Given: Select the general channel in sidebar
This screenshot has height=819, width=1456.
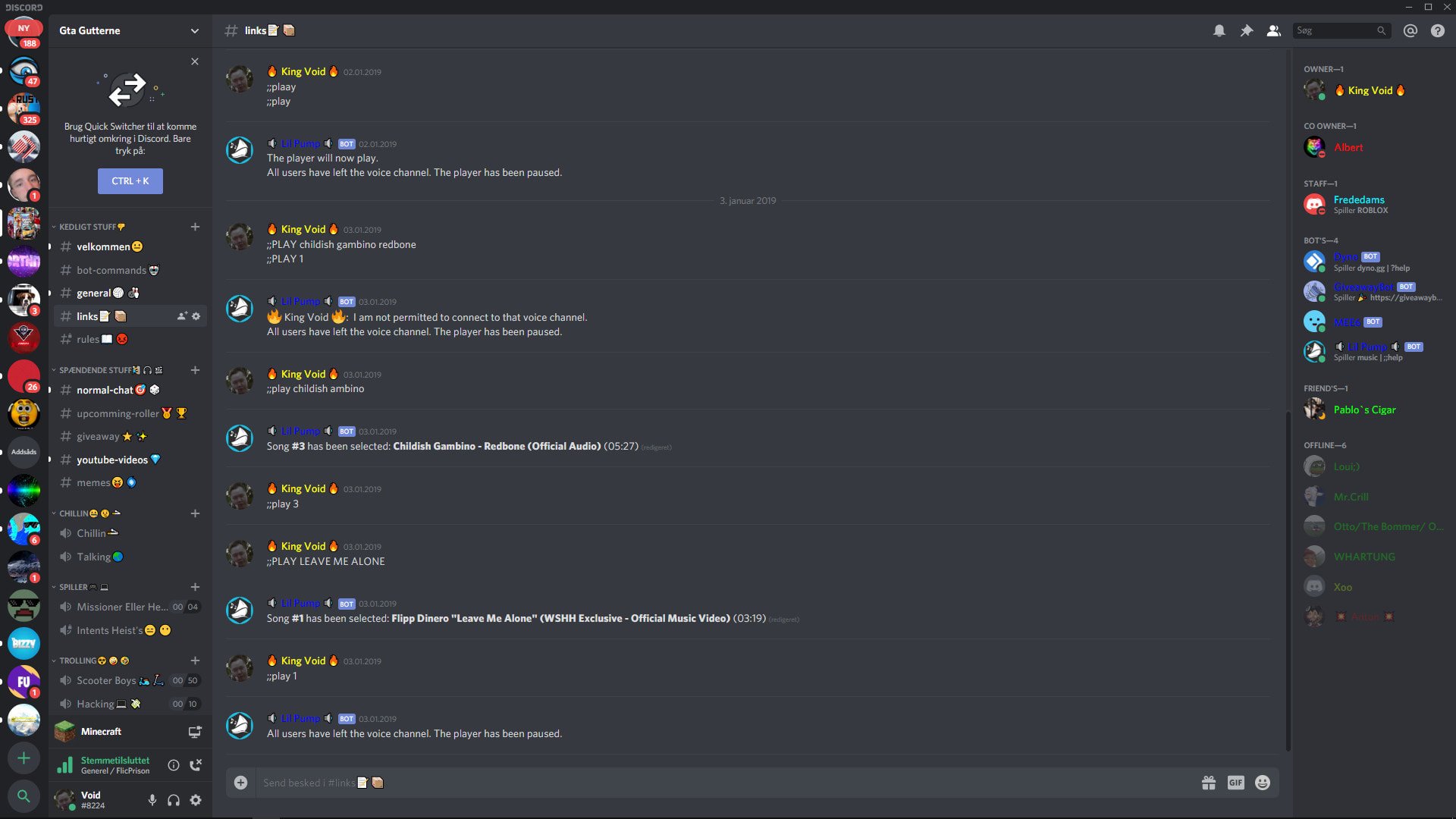Looking at the screenshot, I should (107, 293).
